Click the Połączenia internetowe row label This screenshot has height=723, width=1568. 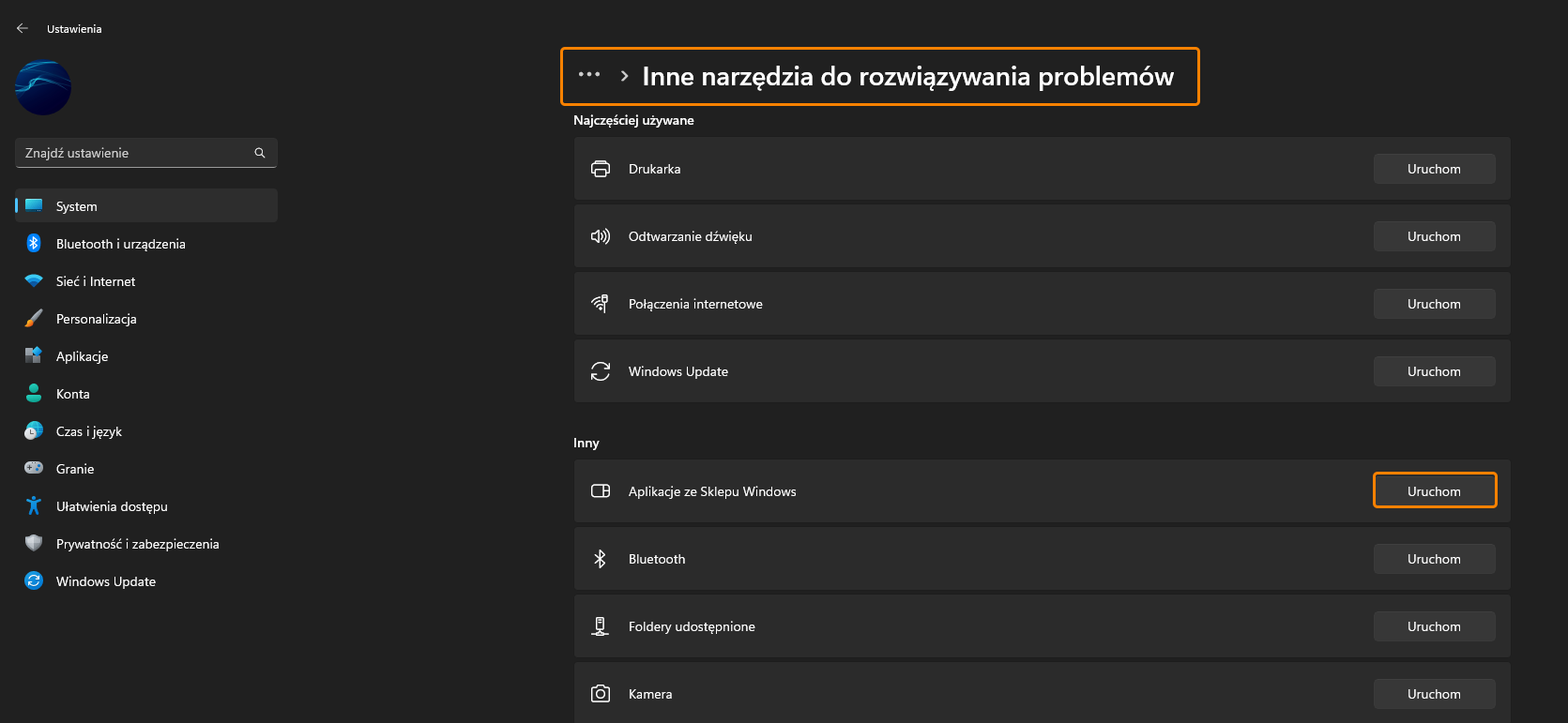point(695,304)
